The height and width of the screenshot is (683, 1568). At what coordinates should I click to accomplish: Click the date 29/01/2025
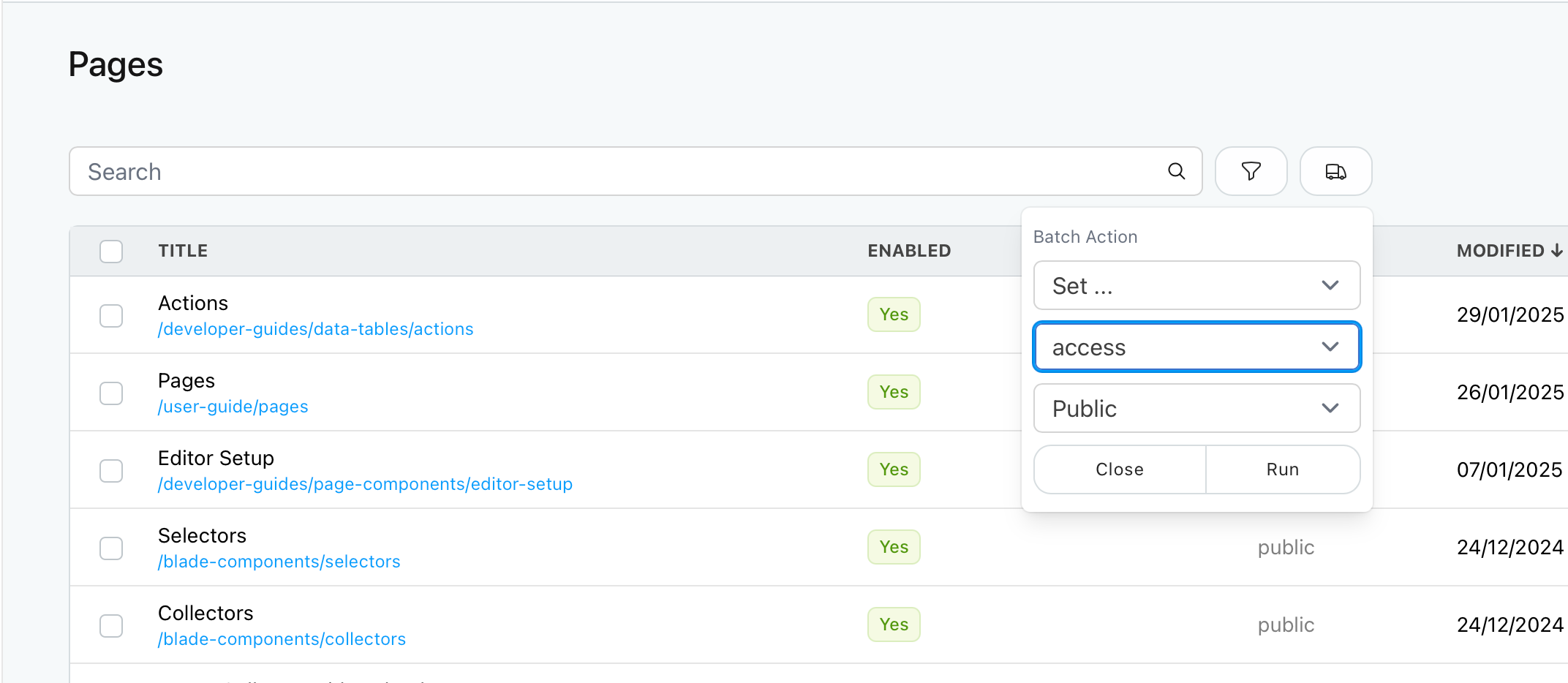[x=1510, y=315]
